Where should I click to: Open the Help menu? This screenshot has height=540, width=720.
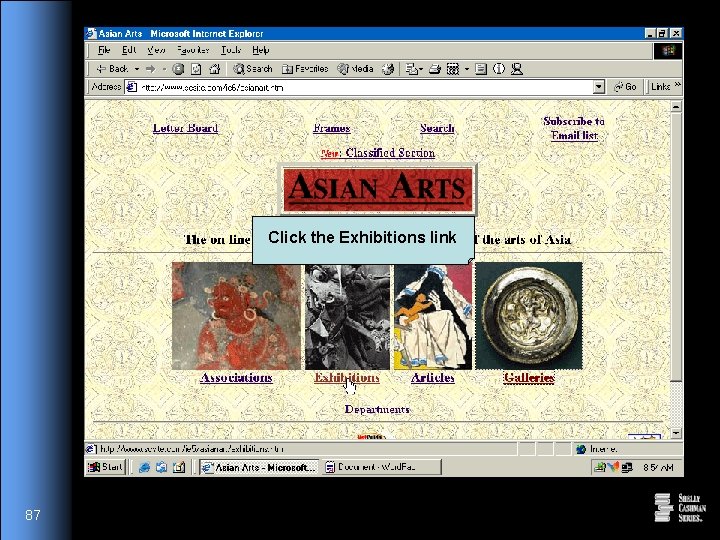(260, 50)
